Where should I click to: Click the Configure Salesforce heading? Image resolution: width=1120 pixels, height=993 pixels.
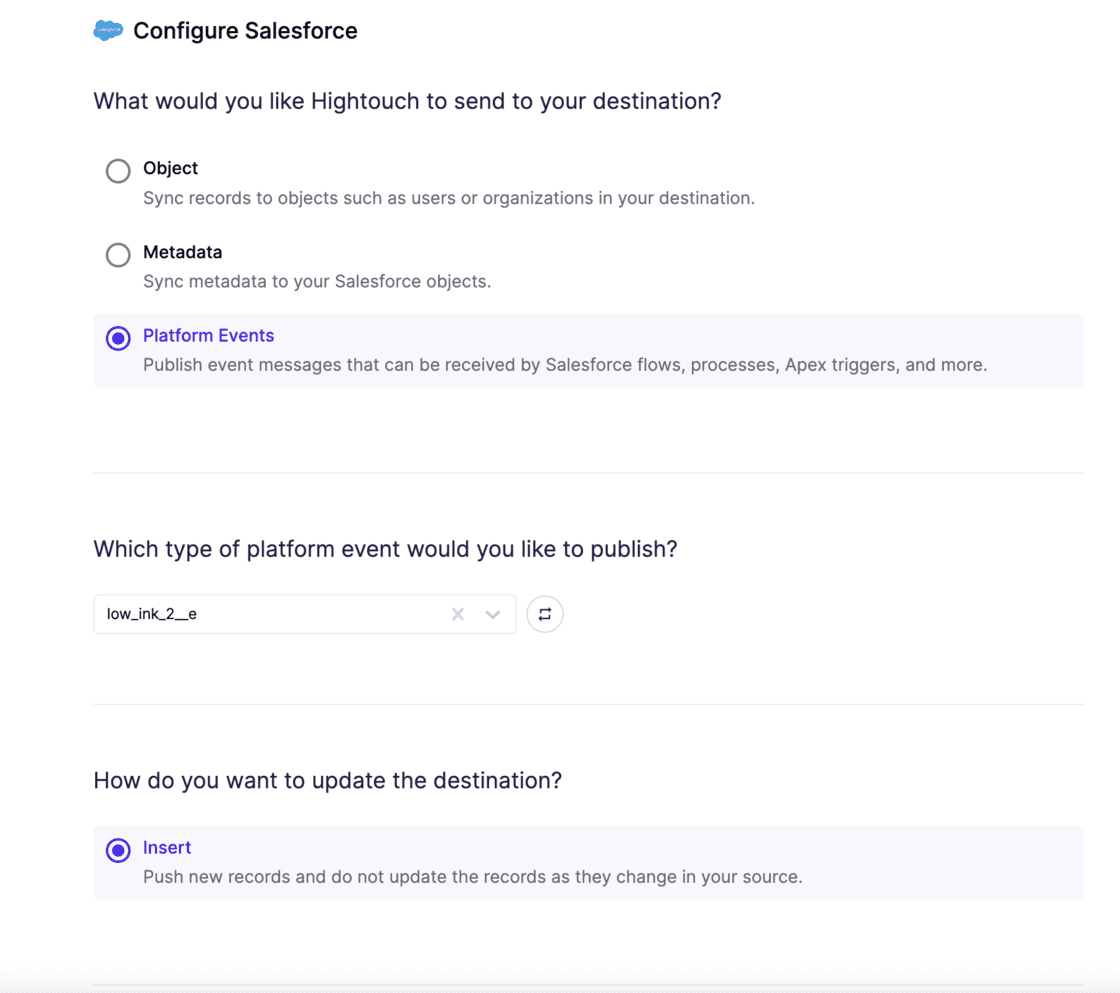(x=244, y=31)
